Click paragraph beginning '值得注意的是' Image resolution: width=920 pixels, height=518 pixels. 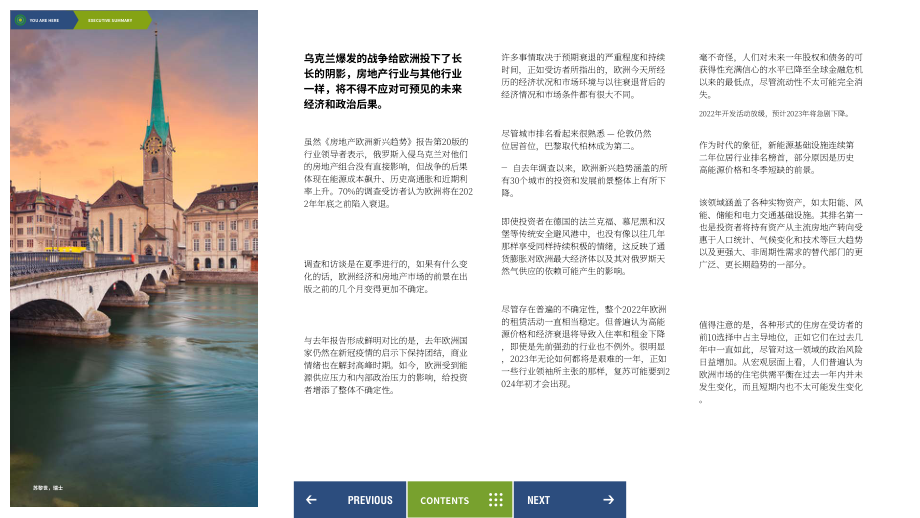tap(781, 362)
